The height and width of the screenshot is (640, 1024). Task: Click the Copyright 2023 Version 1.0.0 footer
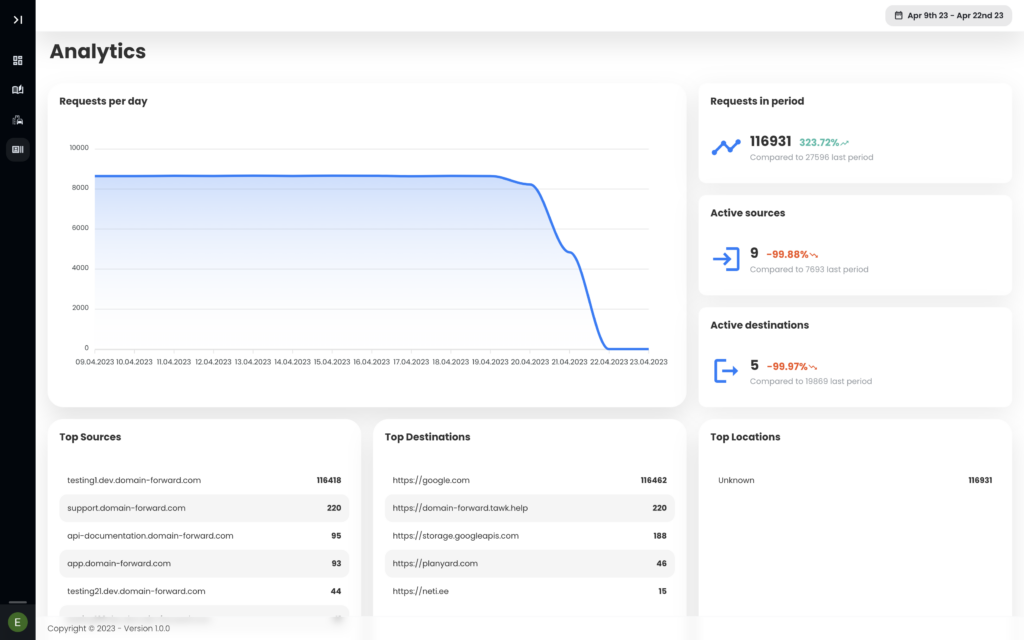pyautogui.click(x=108, y=628)
